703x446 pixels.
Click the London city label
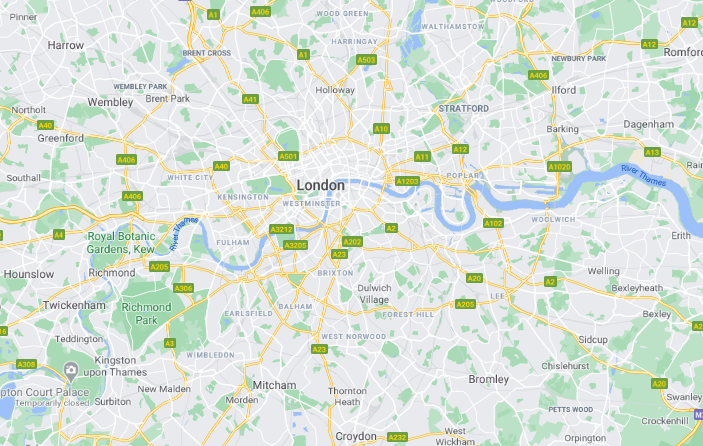[x=321, y=185]
